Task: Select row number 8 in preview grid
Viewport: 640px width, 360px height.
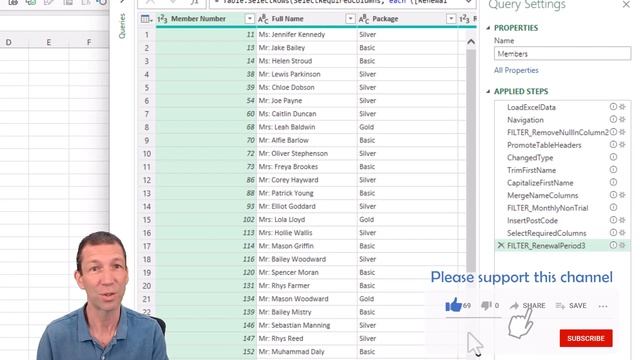Action: pyautogui.click(x=147, y=127)
